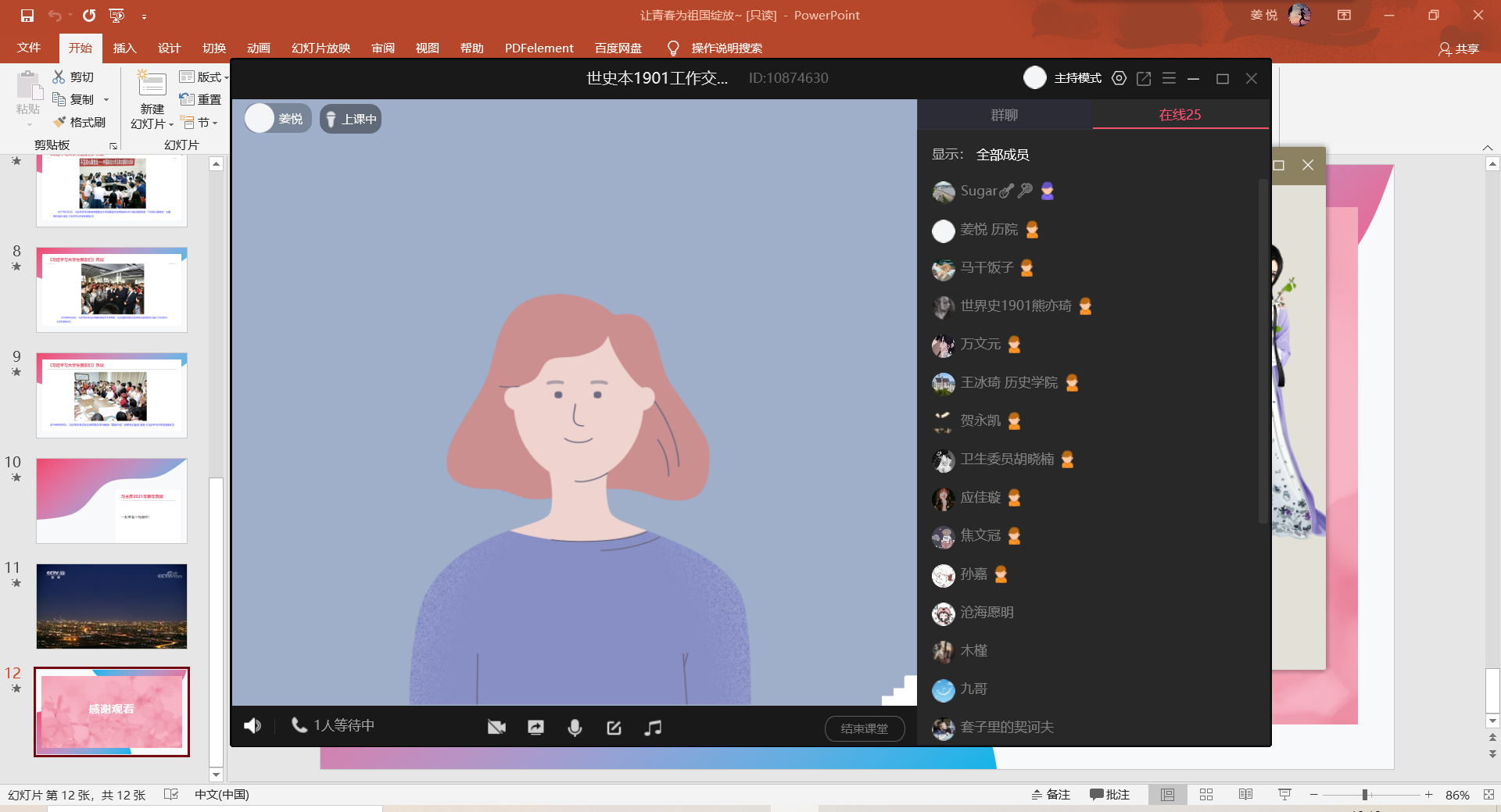The image size is (1501, 812).
Task: Click the 剪切 cut icon
Action: [x=59, y=77]
